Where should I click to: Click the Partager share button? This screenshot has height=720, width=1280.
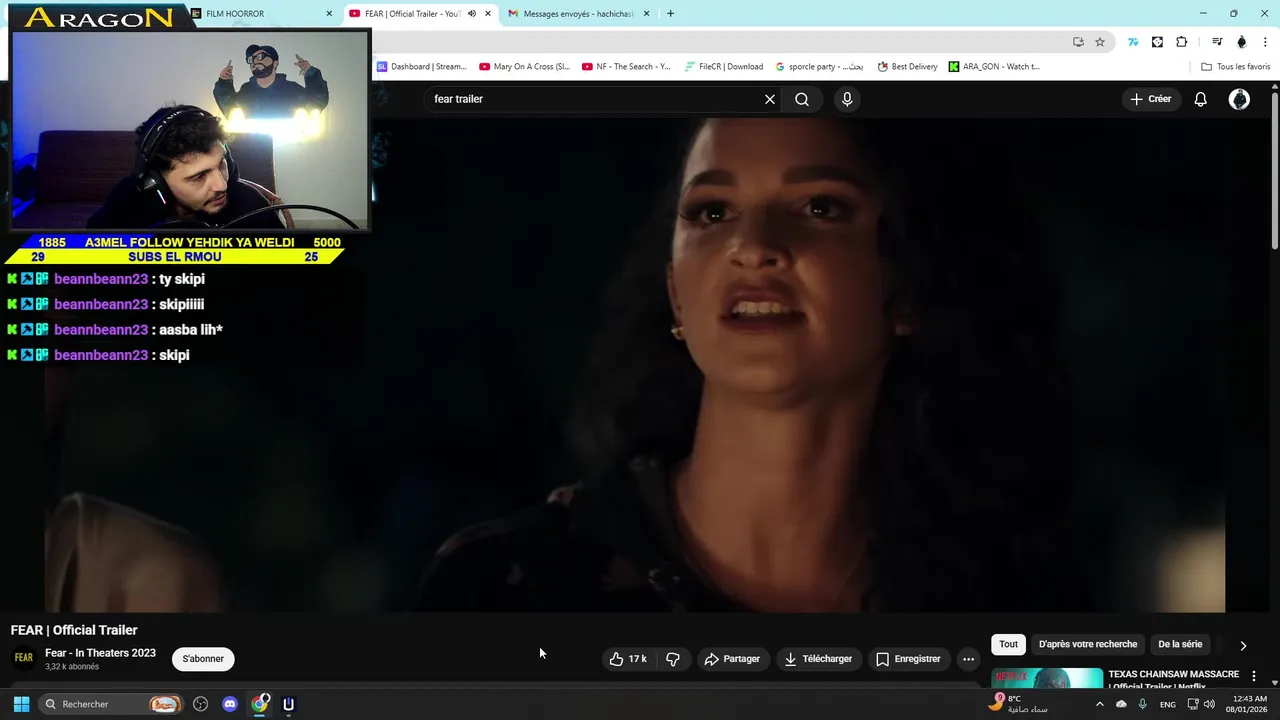[x=732, y=659]
